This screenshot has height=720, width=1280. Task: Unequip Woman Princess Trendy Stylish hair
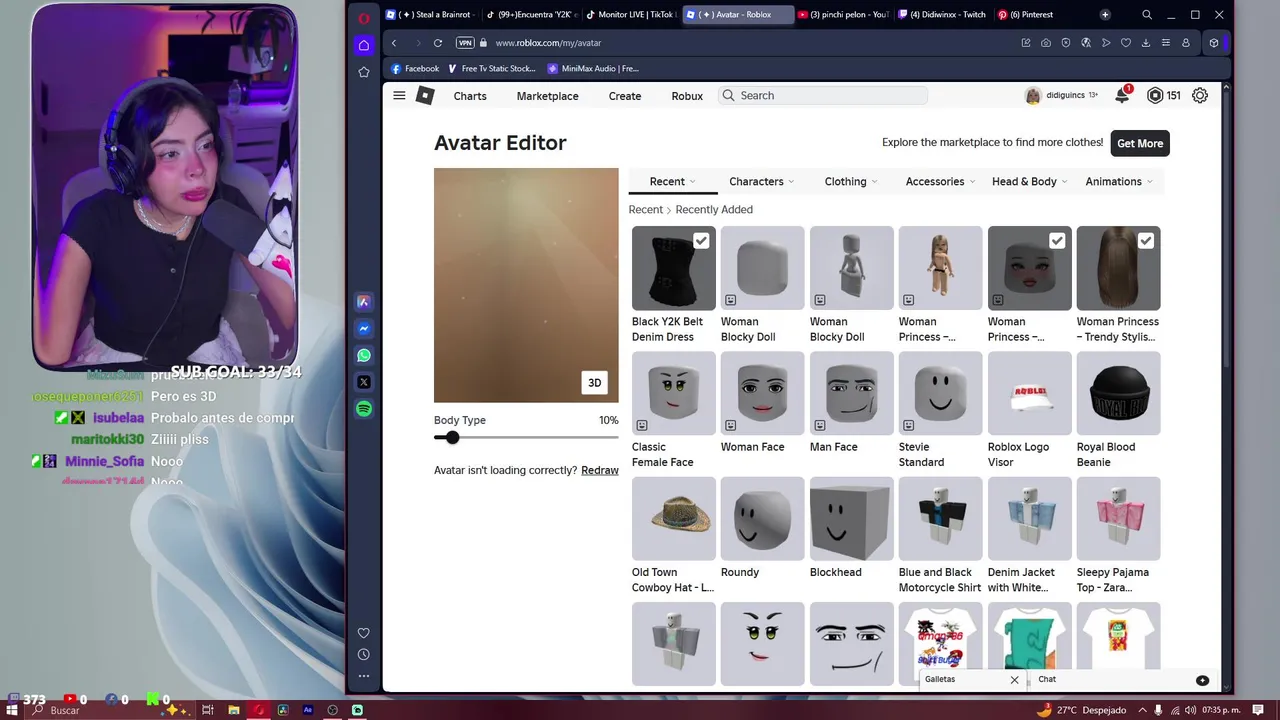coord(1146,241)
